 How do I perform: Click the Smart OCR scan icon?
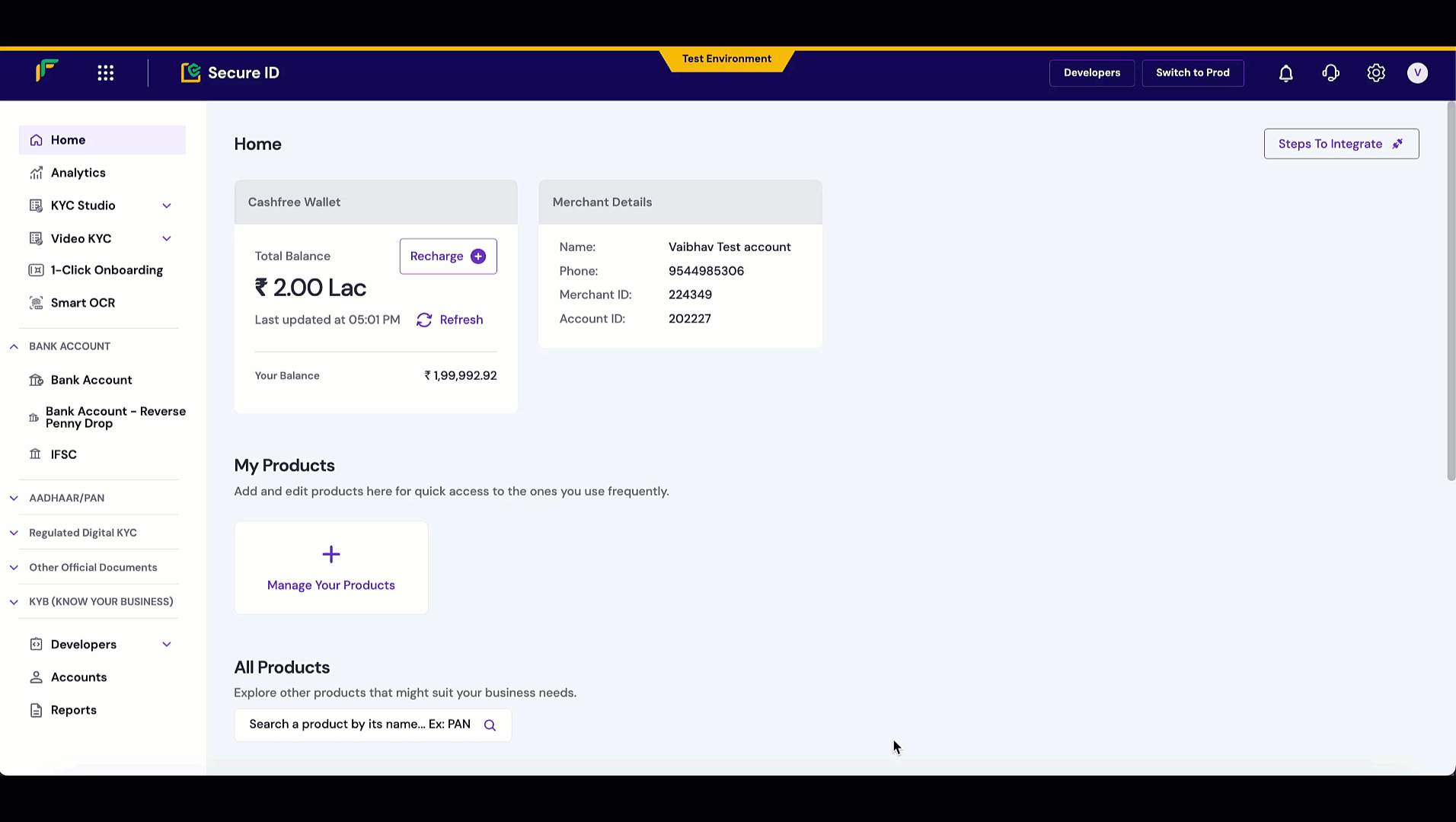click(36, 303)
